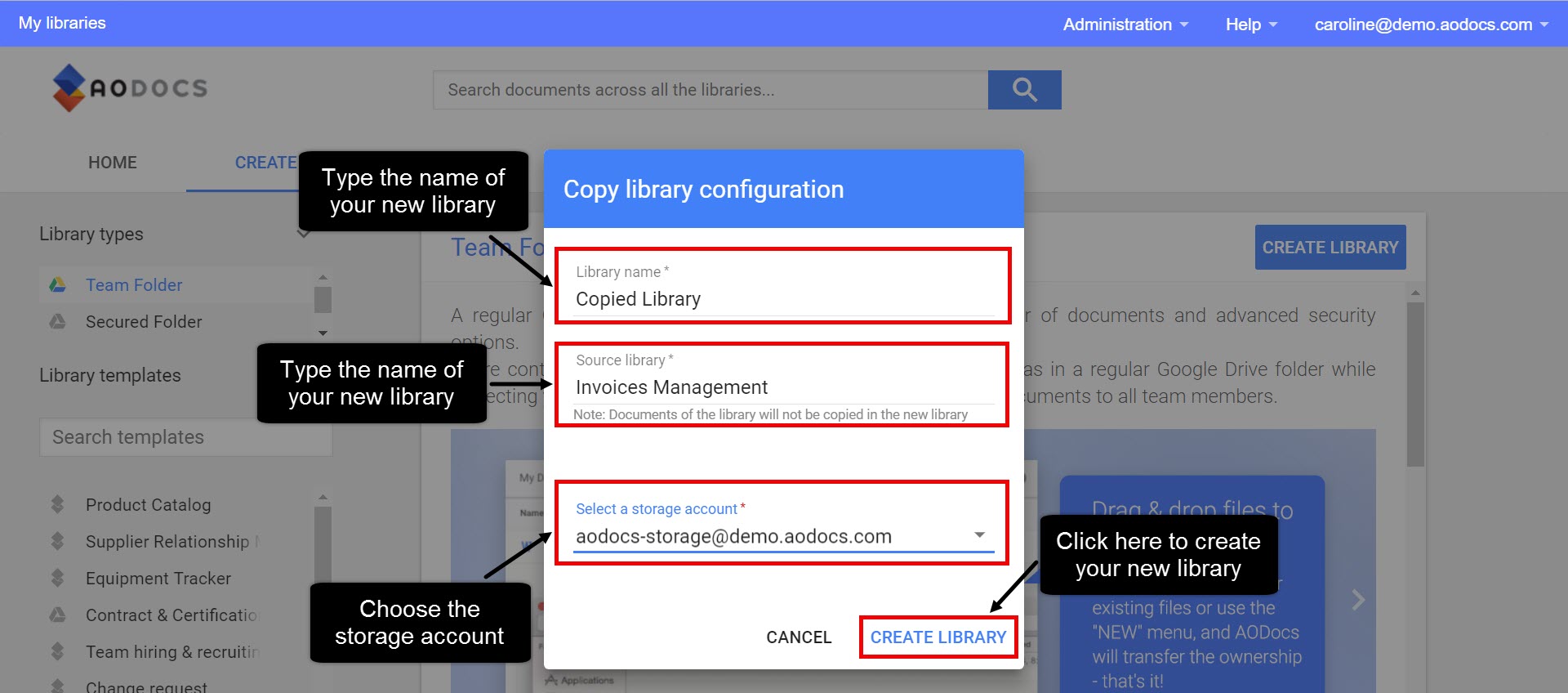1568x693 pixels.
Task: Switch to the HOME tab
Action: coord(113,162)
